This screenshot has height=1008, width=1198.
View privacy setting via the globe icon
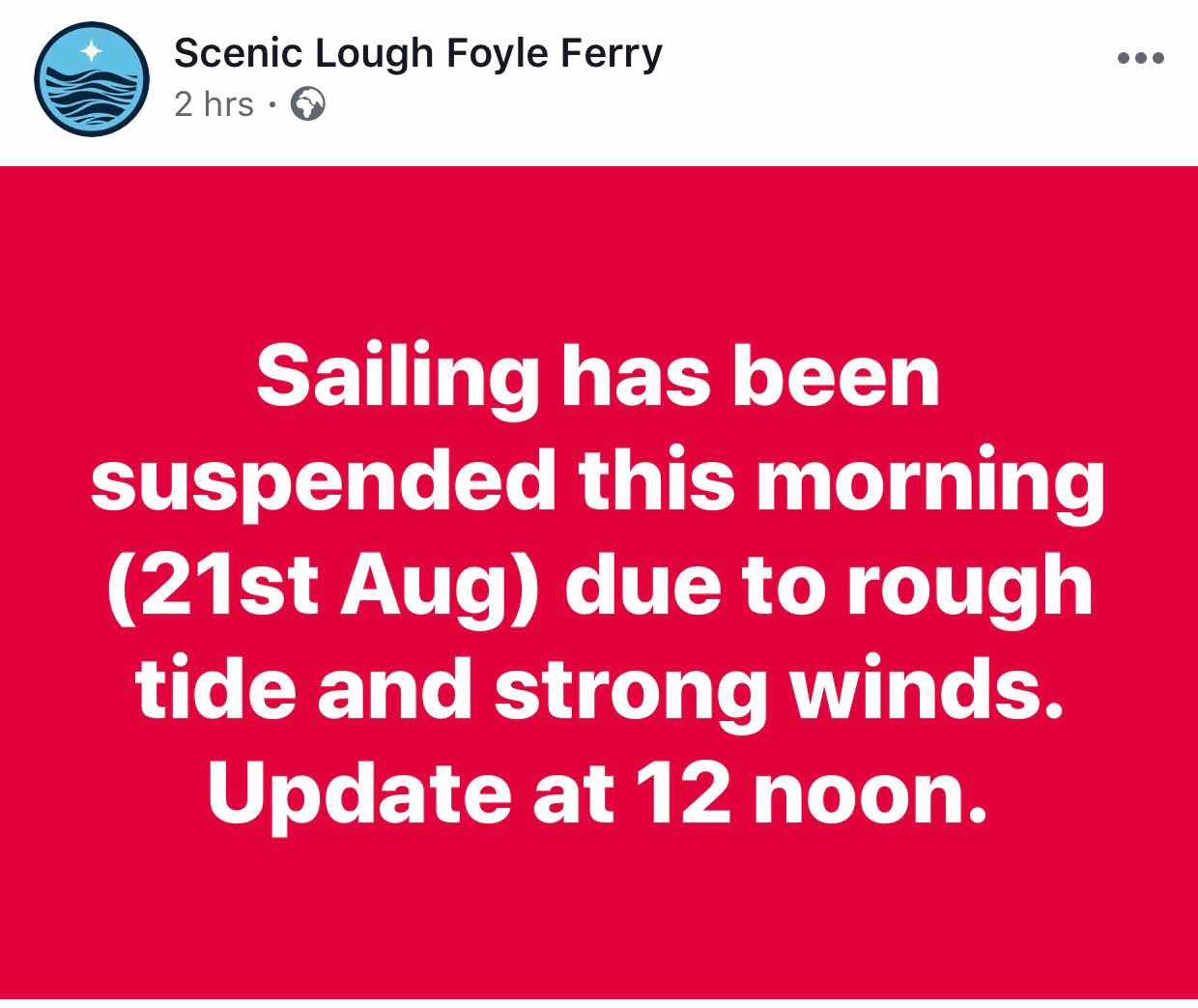click(x=308, y=103)
